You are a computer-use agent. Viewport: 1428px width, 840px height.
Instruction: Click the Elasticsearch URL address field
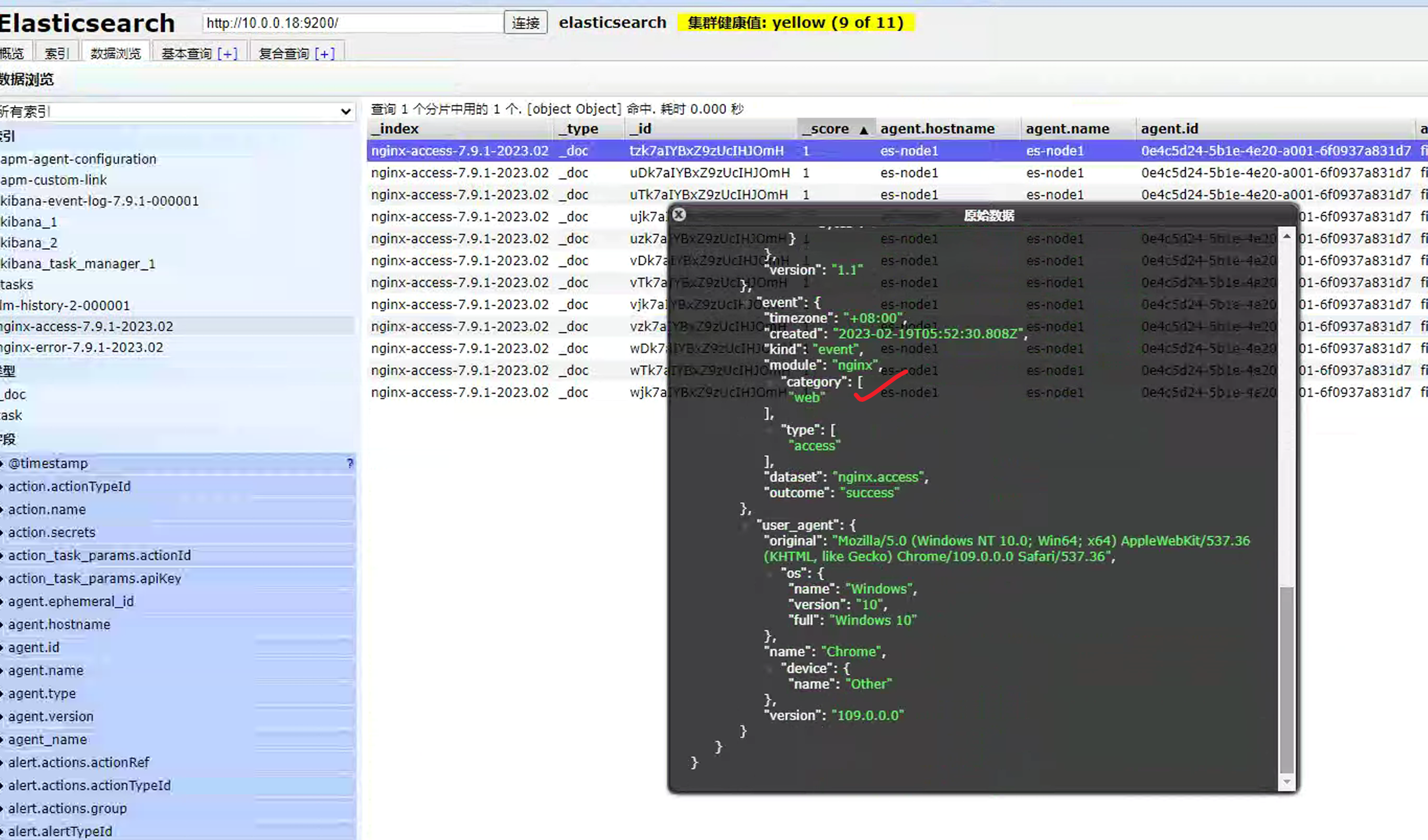351,23
